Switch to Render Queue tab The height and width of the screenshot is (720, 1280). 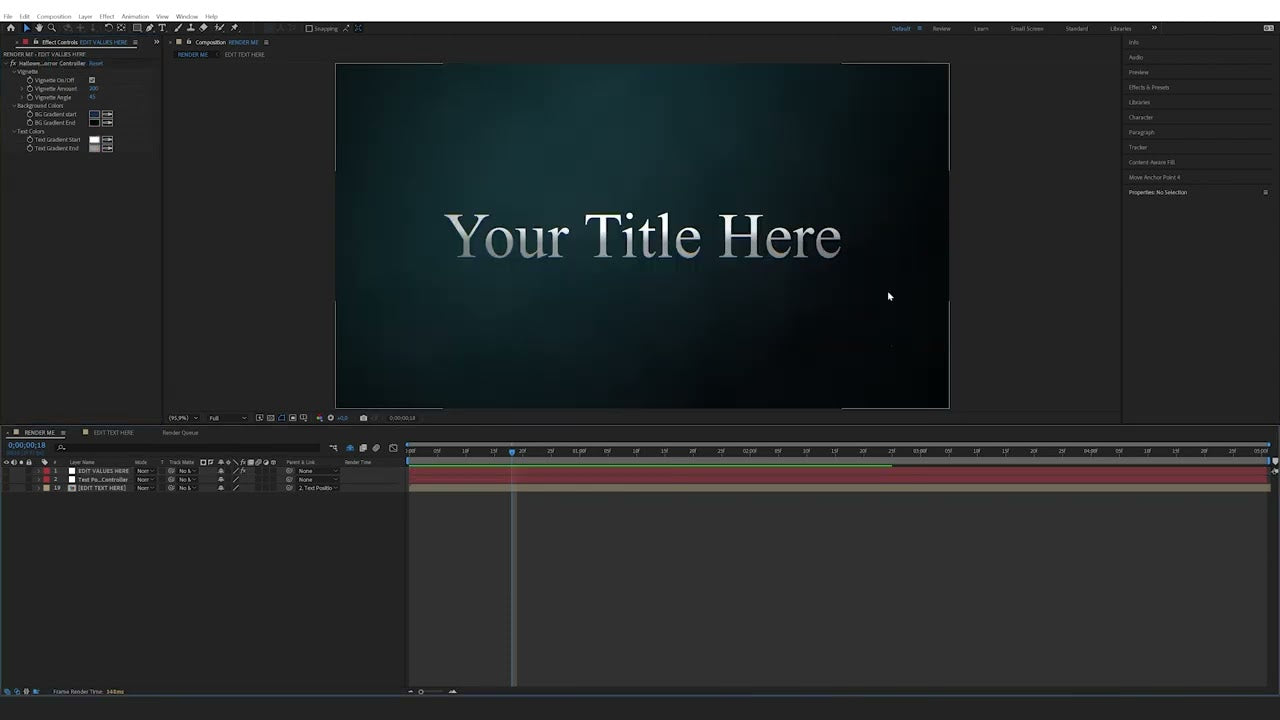(x=180, y=433)
